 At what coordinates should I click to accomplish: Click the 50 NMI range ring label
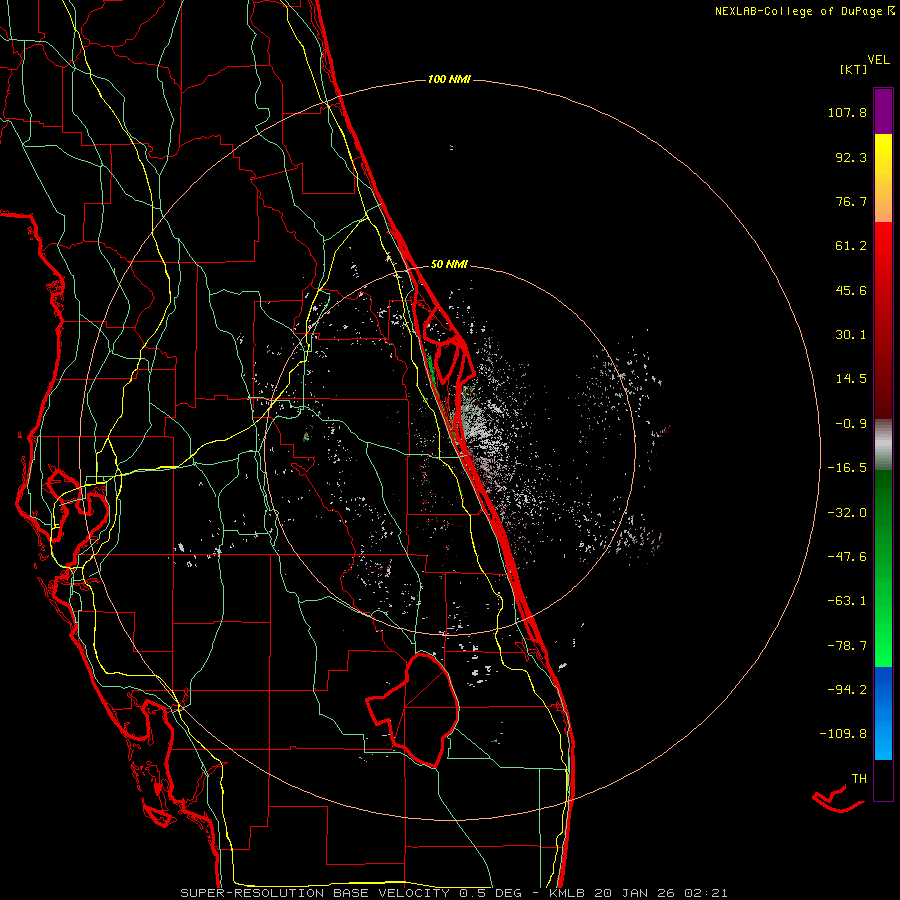point(449,265)
